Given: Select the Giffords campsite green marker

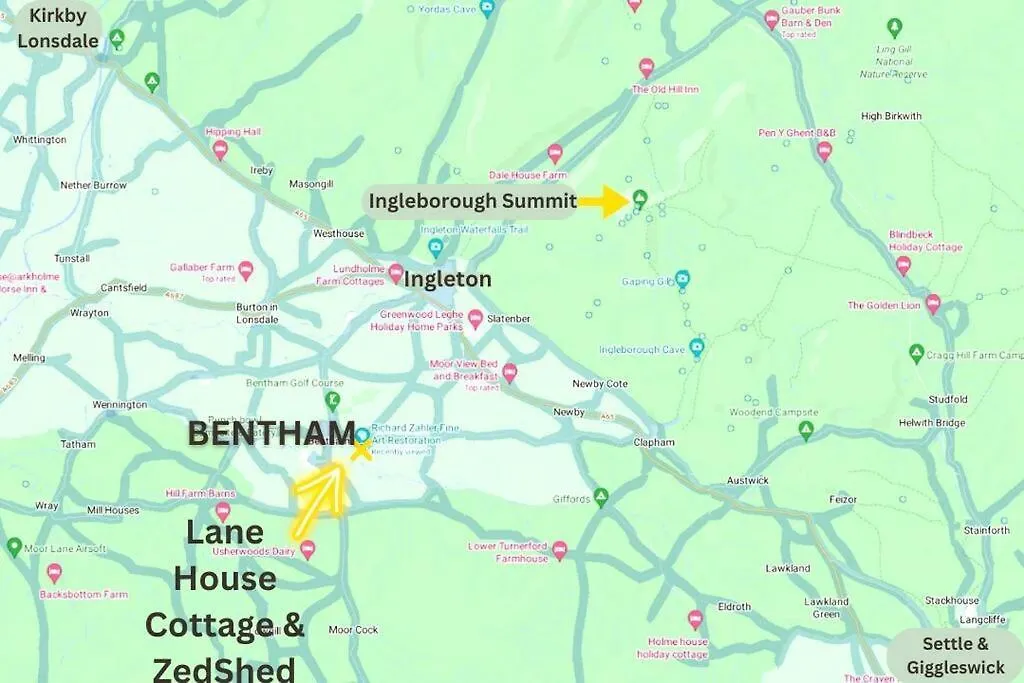Looking at the screenshot, I should coord(601,497).
